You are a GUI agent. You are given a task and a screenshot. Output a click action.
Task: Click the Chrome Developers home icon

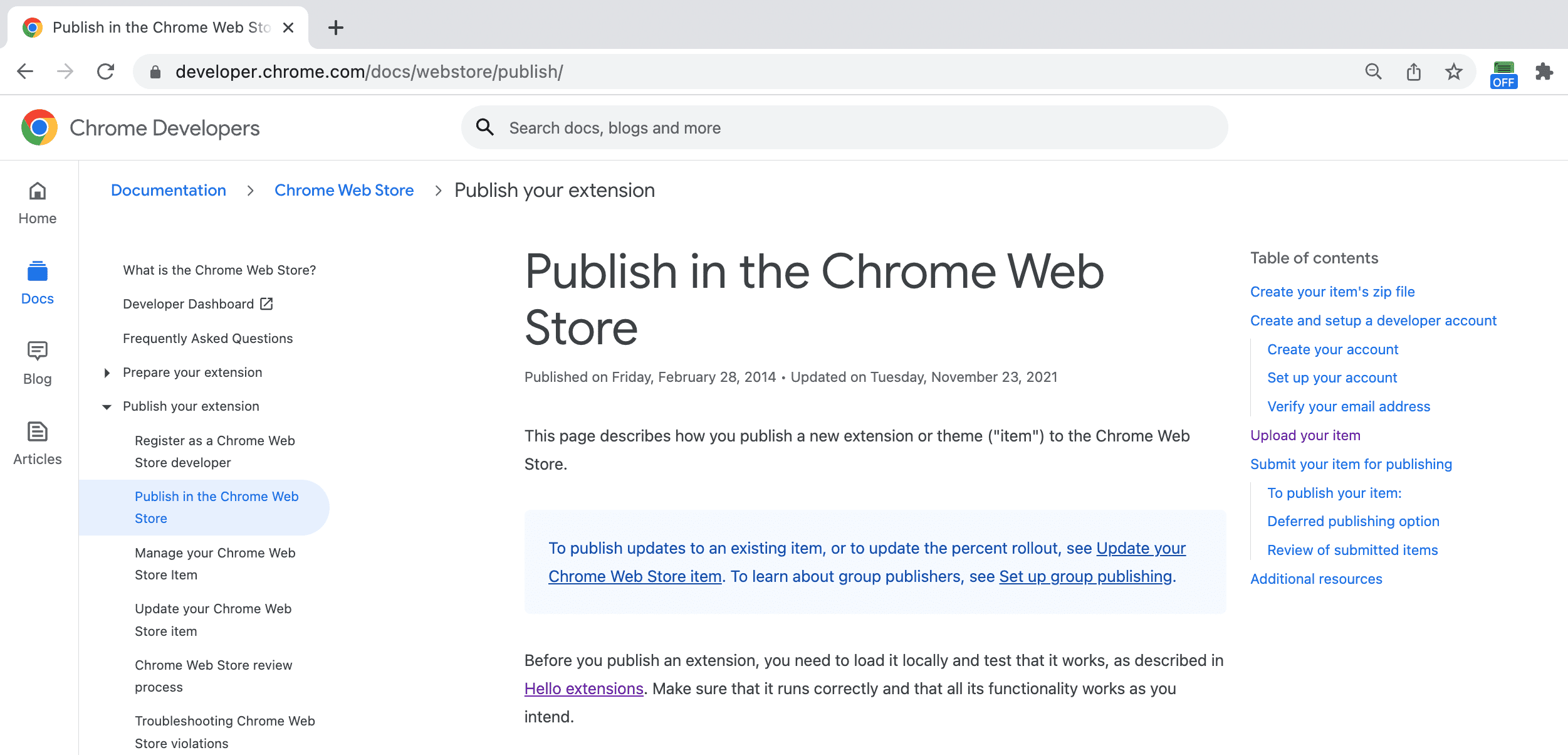click(38, 127)
